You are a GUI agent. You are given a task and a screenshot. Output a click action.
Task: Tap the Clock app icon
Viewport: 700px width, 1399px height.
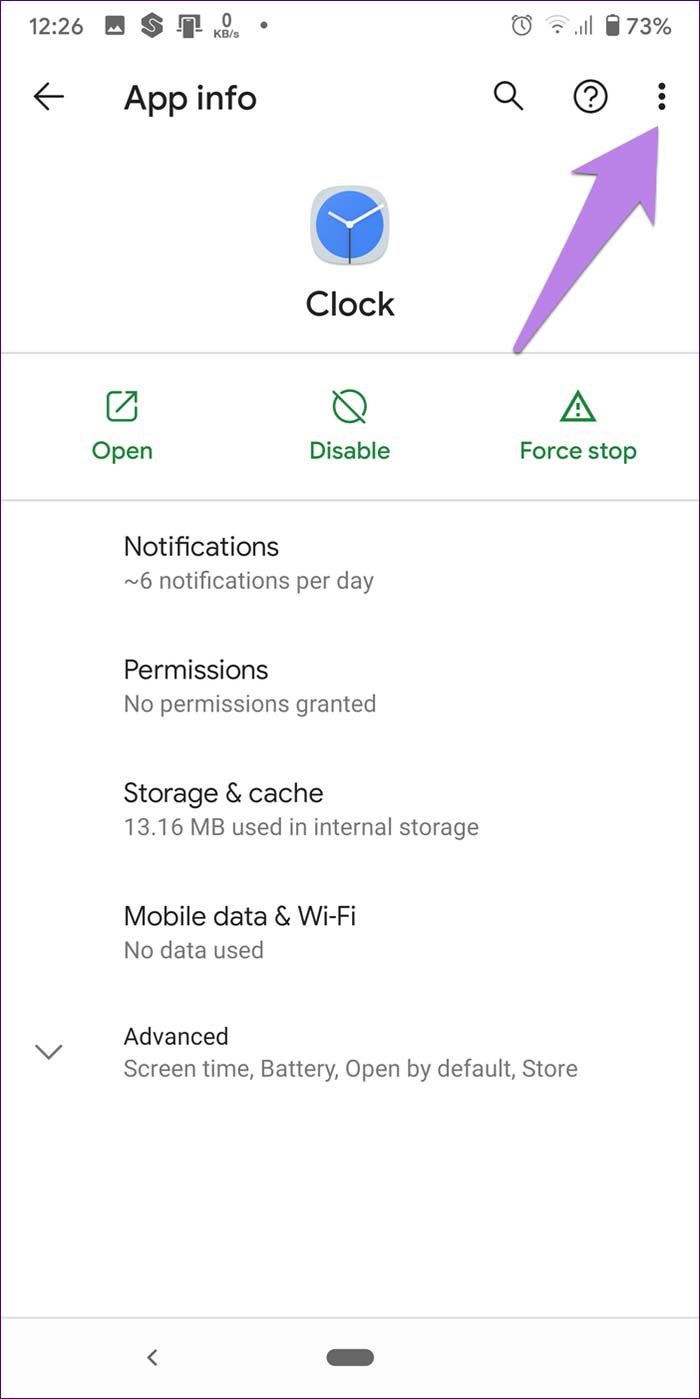coord(350,226)
